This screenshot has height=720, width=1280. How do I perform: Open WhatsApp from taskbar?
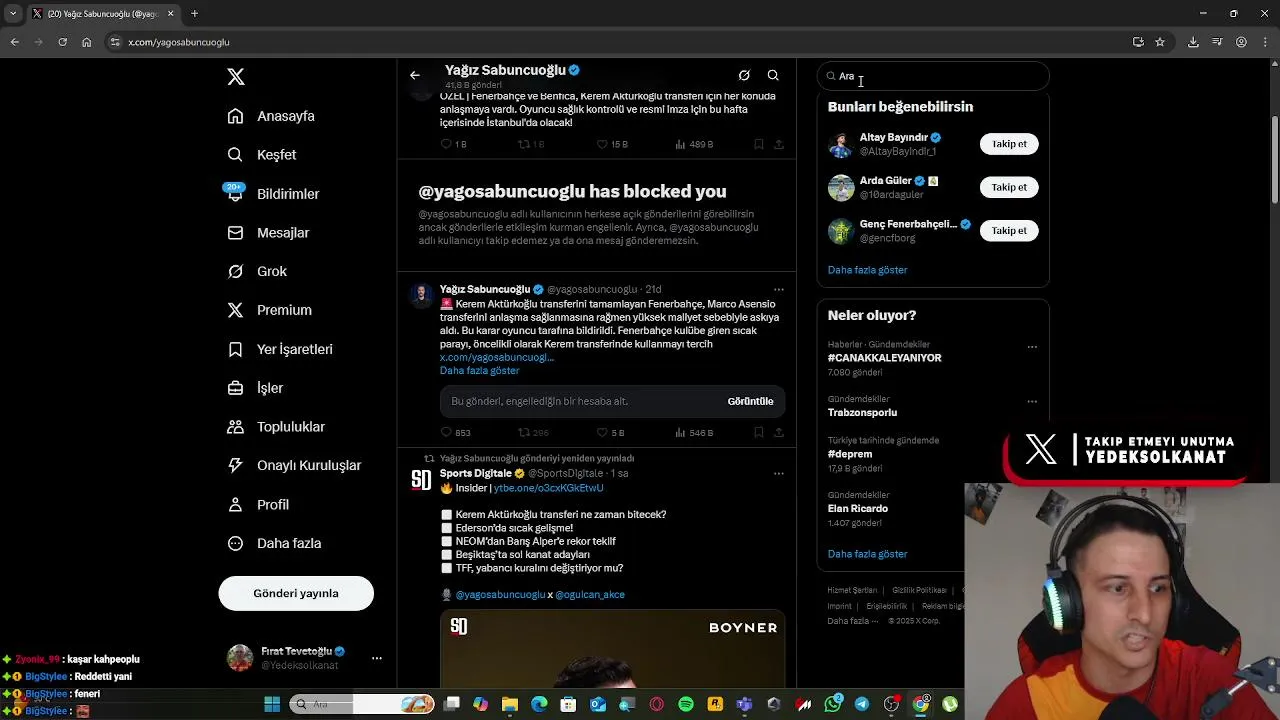pos(833,705)
